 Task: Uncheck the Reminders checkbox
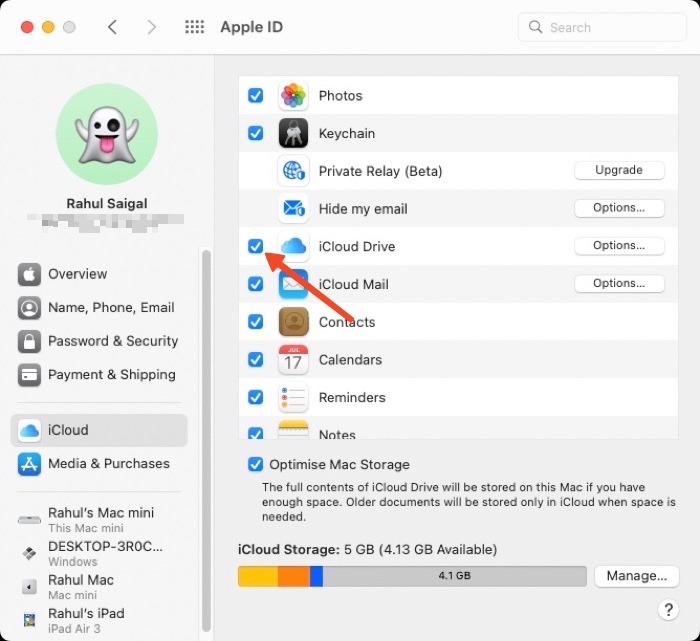pyautogui.click(x=255, y=397)
